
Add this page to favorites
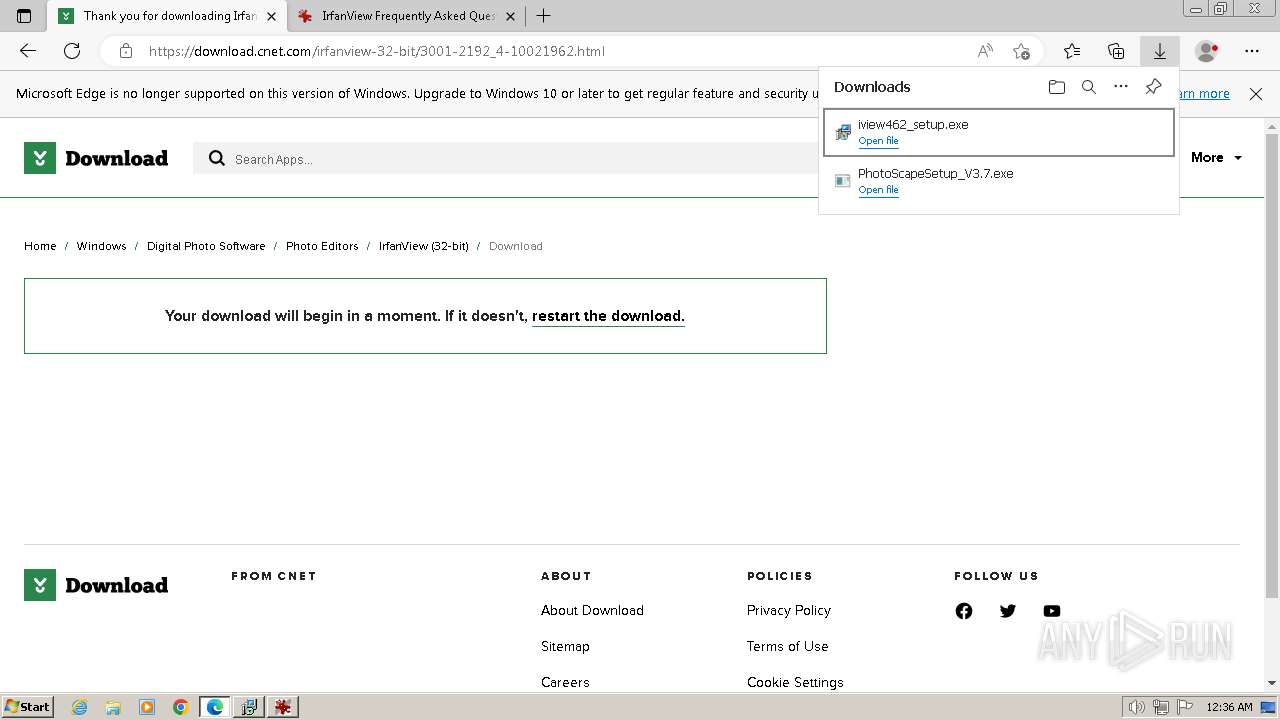pyautogui.click(x=1021, y=51)
